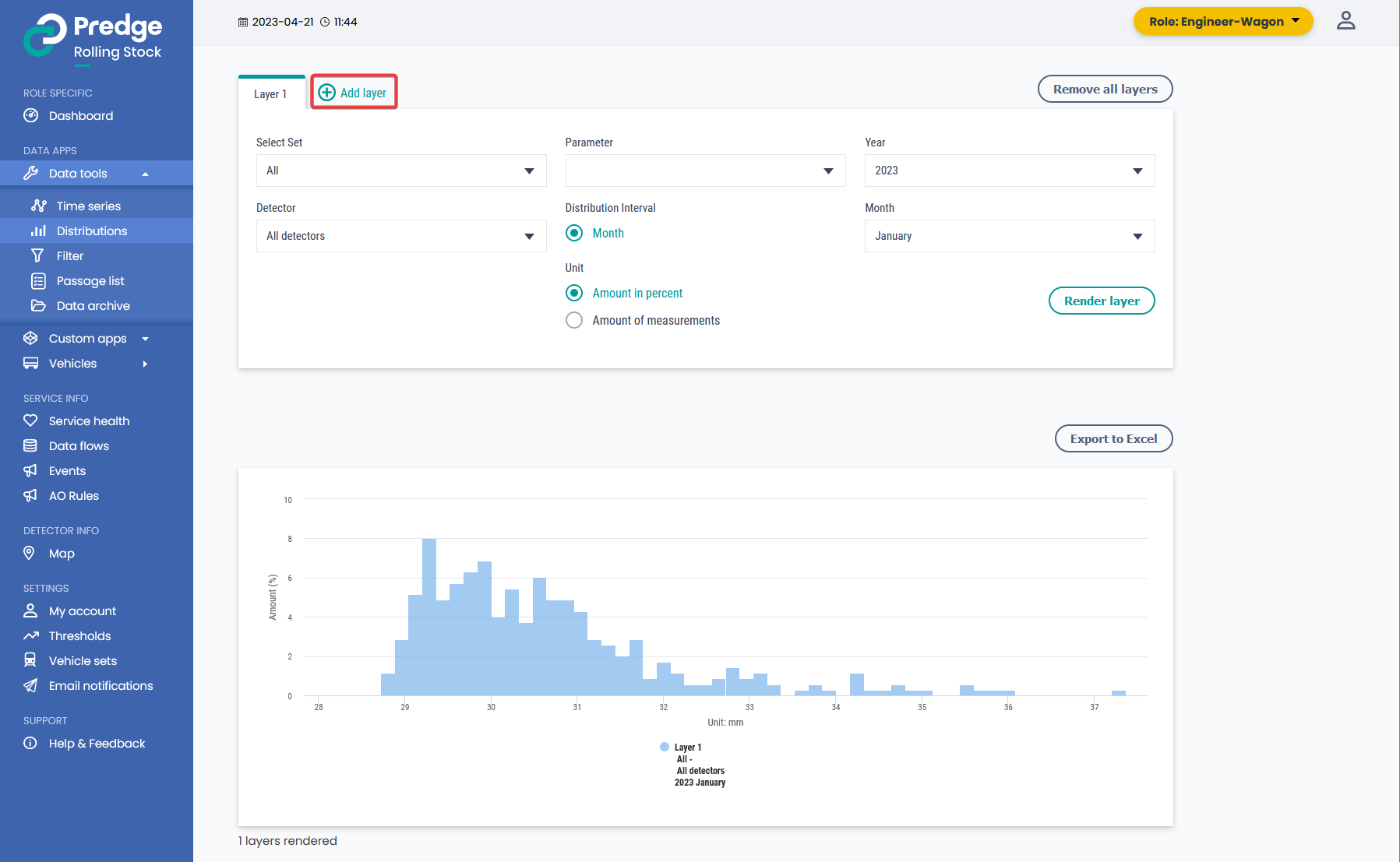
Task: Click the Filter funnel icon
Action: click(x=37, y=256)
